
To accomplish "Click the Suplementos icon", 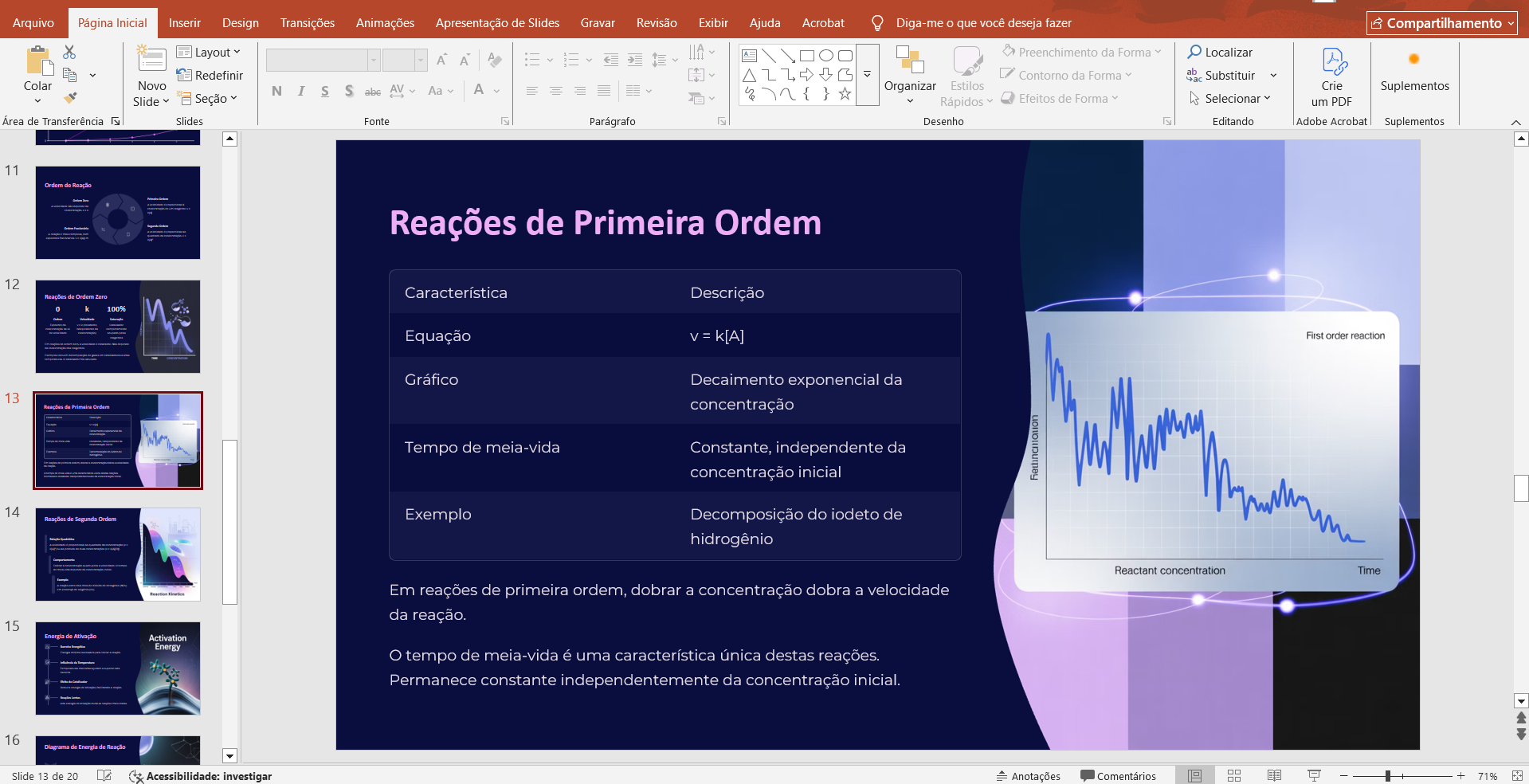I will coord(1414,59).
